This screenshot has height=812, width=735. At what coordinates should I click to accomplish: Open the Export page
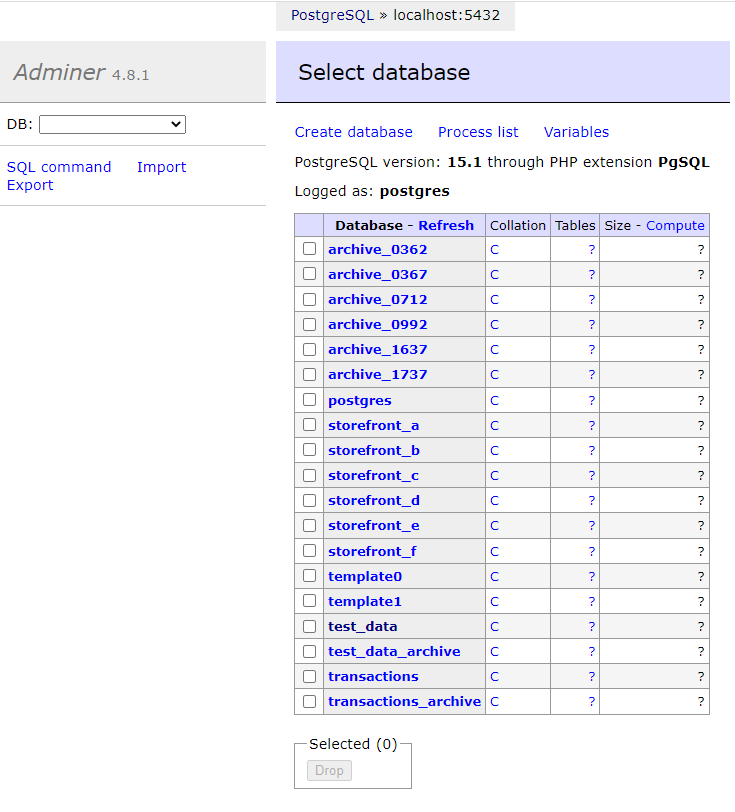(x=30, y=185)
